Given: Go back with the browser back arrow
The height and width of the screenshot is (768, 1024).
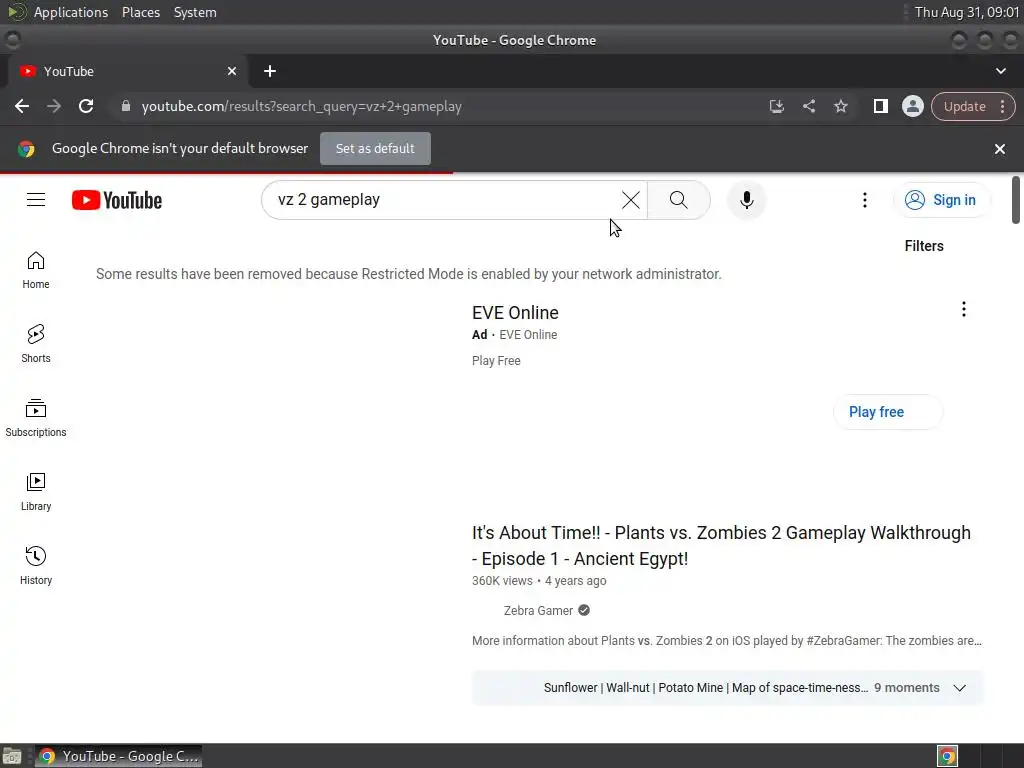Looking at the screenshot, I should 22,106.
